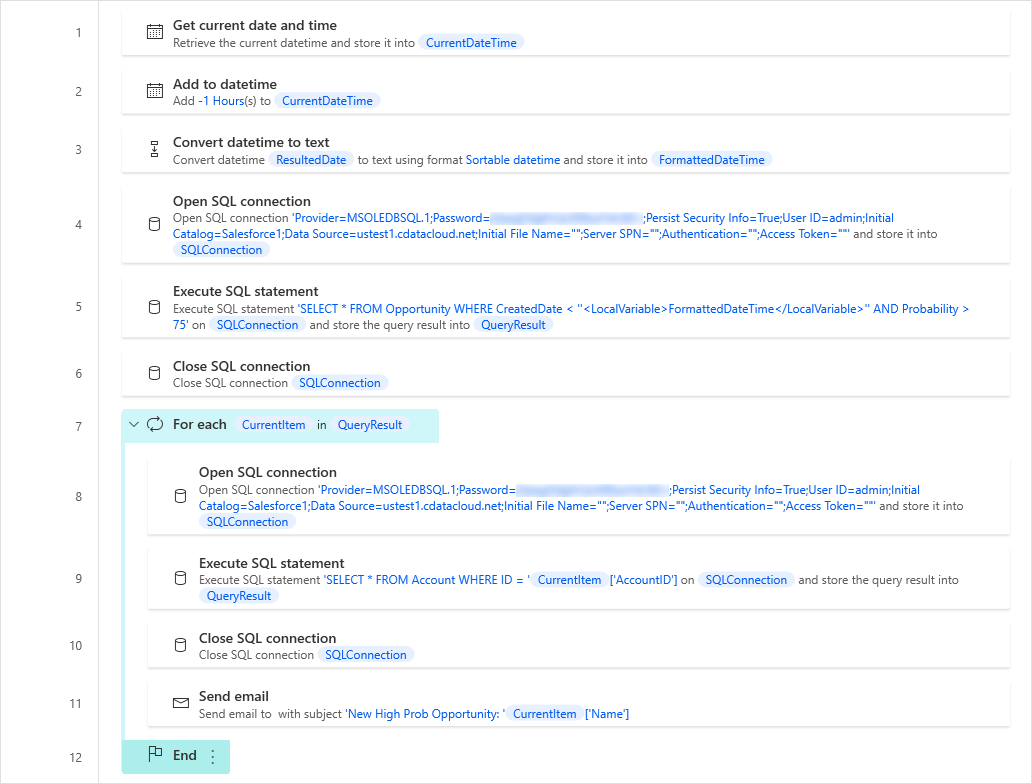
Task: Click database icon of step 5 Execute SQL statement
Action: pos(155,307)
